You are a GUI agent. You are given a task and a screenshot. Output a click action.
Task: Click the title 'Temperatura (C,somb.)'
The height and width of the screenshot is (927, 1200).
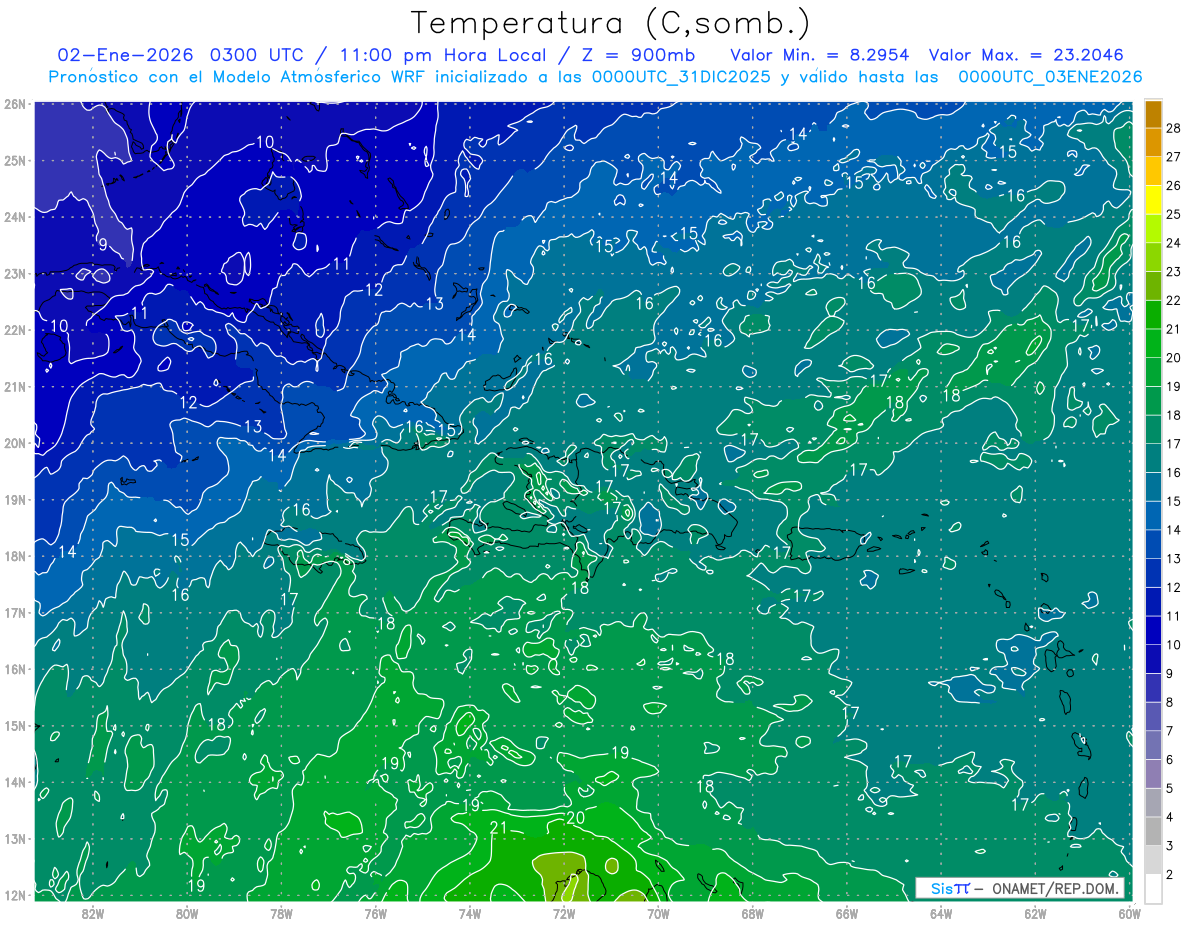pos(610,22)
